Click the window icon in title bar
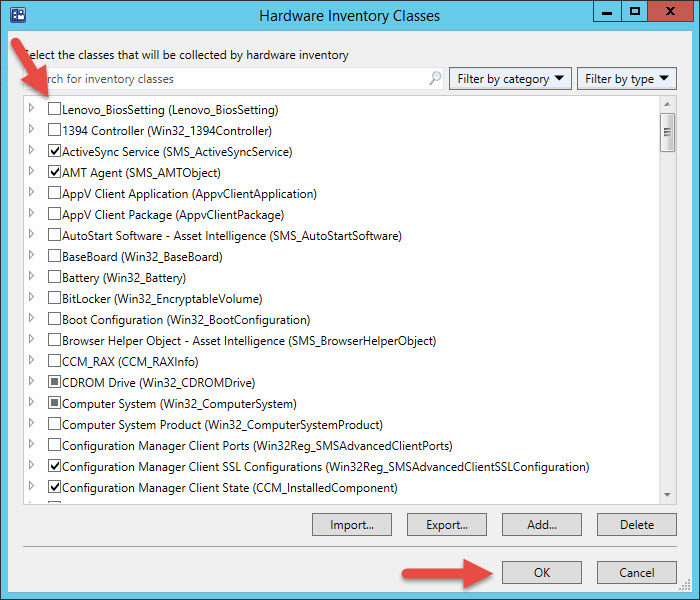This screenshot has height=600, width=700. (16, 15)
